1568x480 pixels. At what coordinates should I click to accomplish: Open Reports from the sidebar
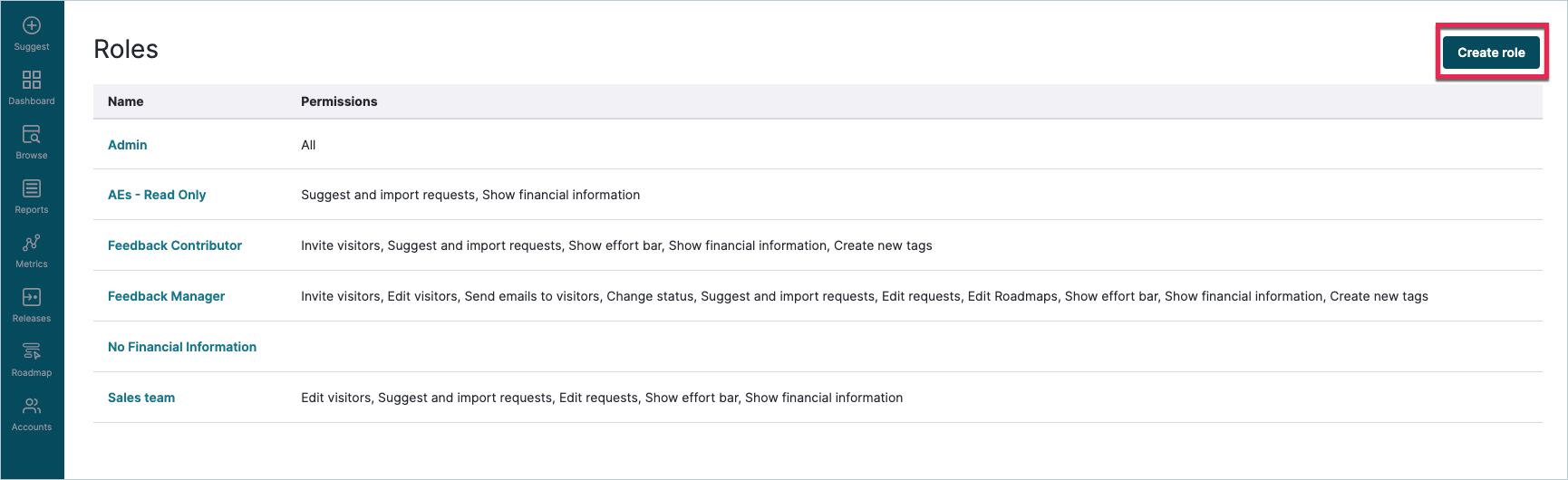(32, 197)
